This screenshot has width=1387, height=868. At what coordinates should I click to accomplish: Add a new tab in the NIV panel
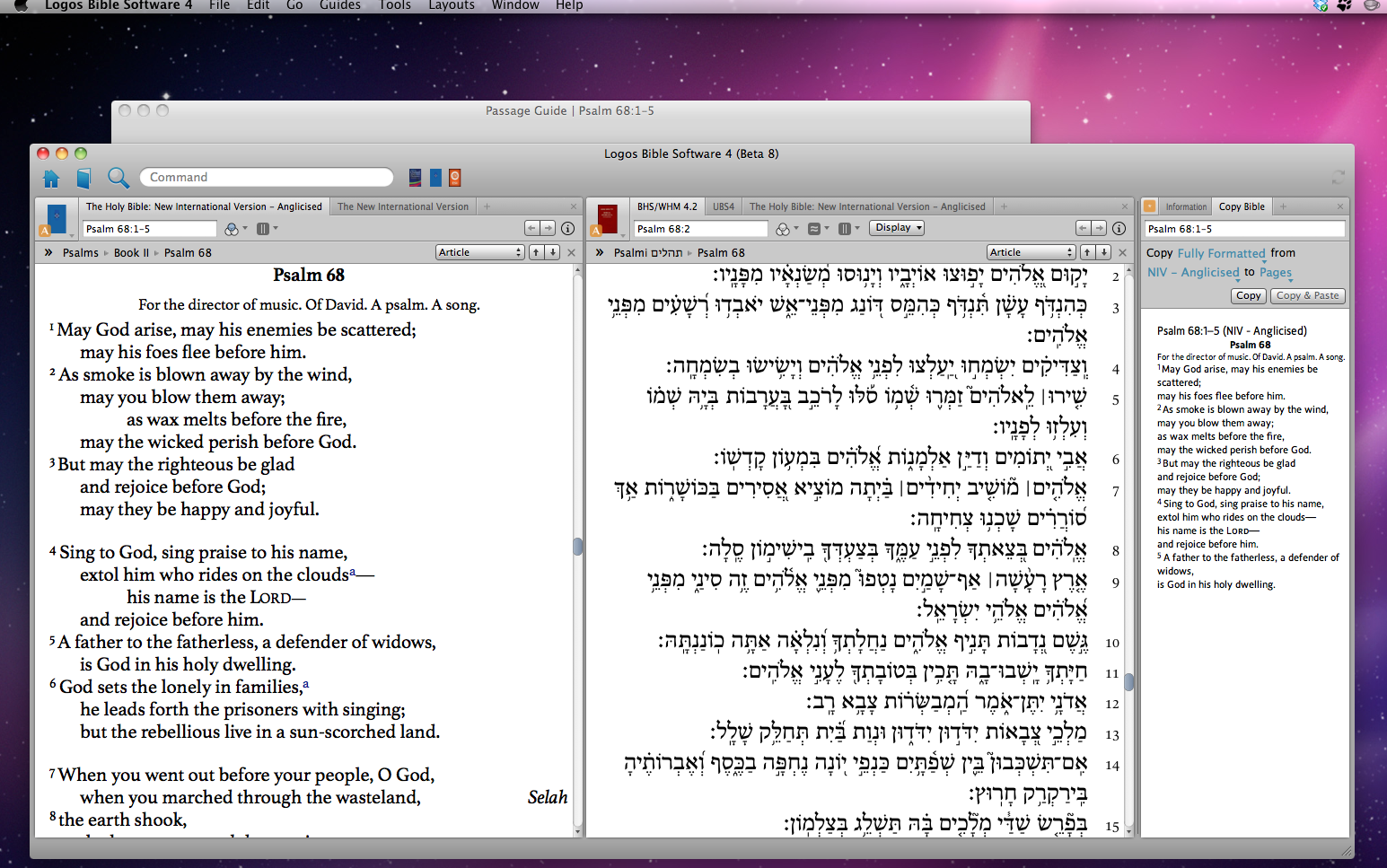tap(487, 206)
